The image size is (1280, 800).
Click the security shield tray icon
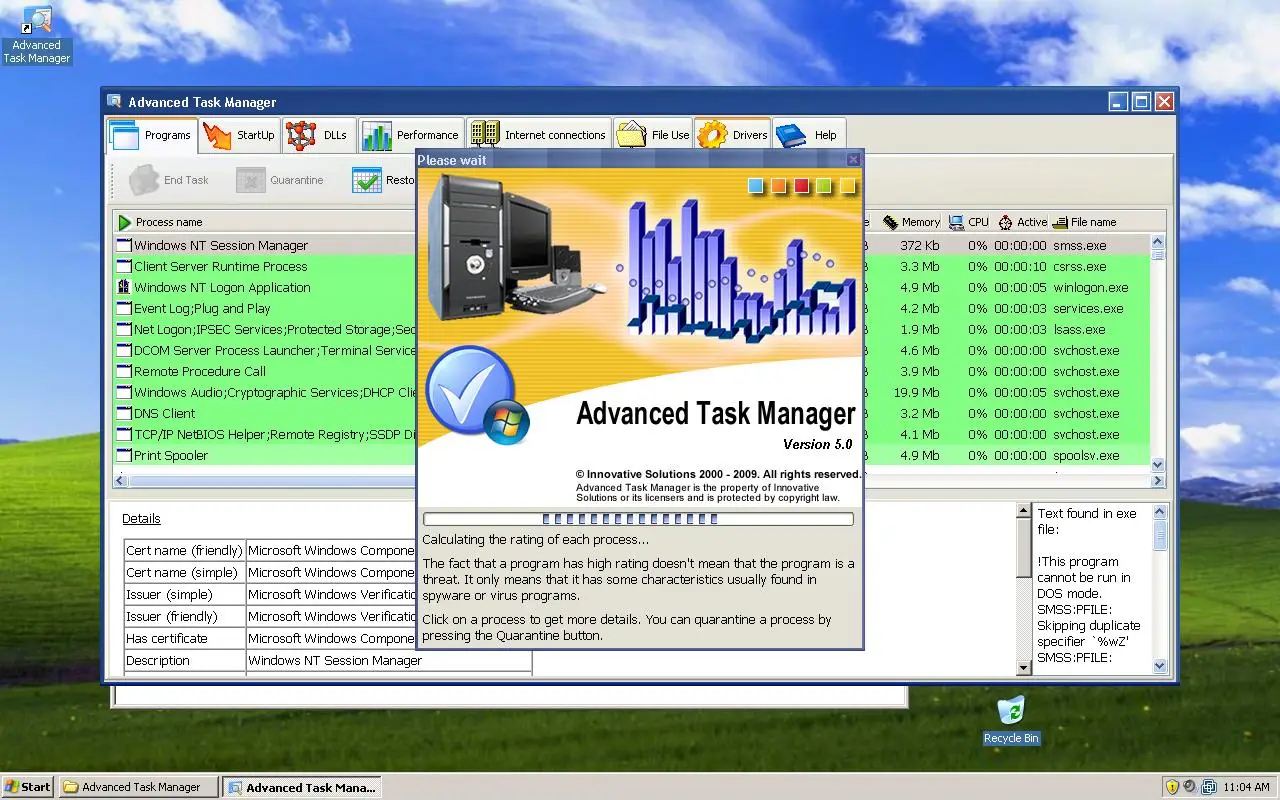click(x=1172, y=787)
